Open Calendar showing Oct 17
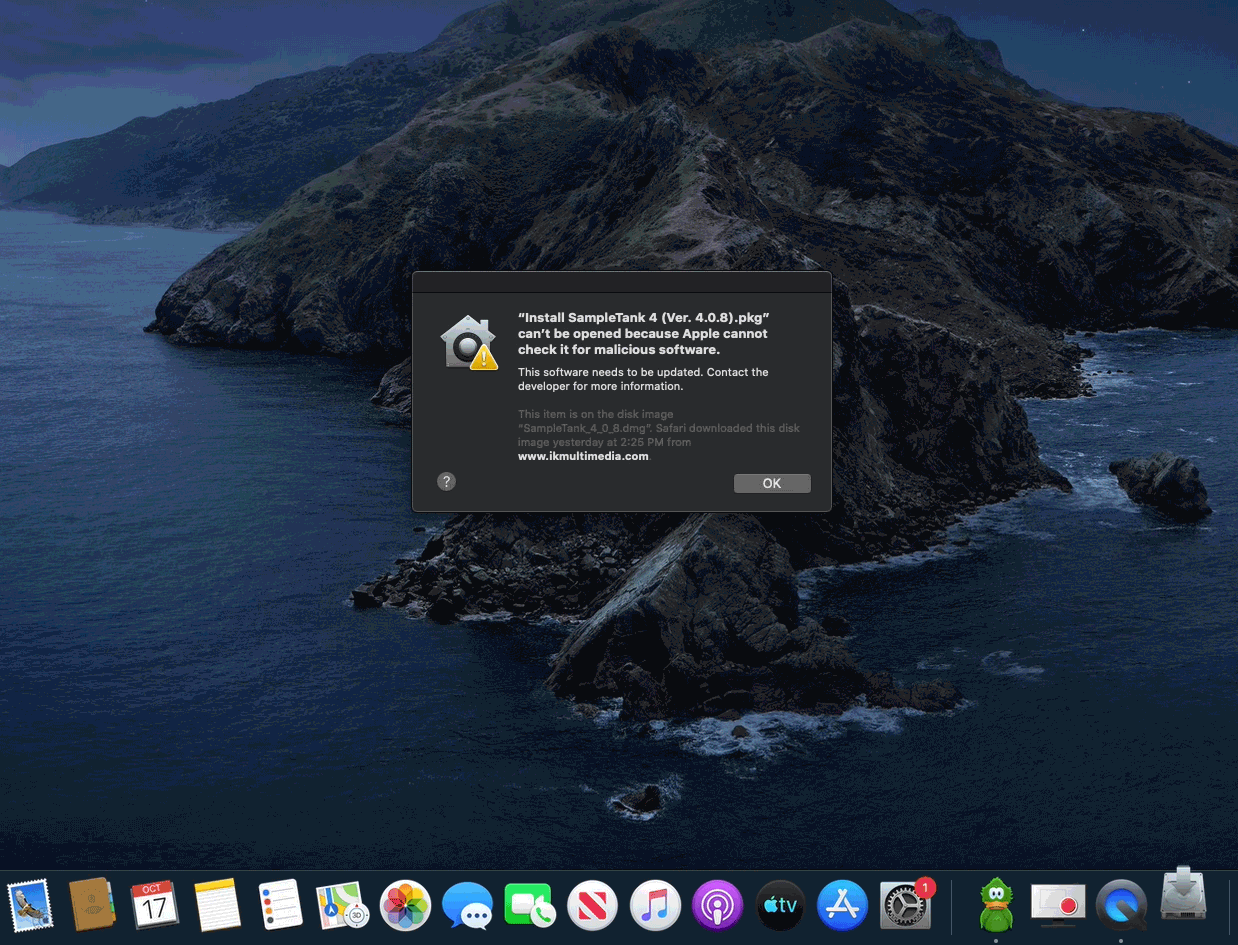 pos(154,906)
